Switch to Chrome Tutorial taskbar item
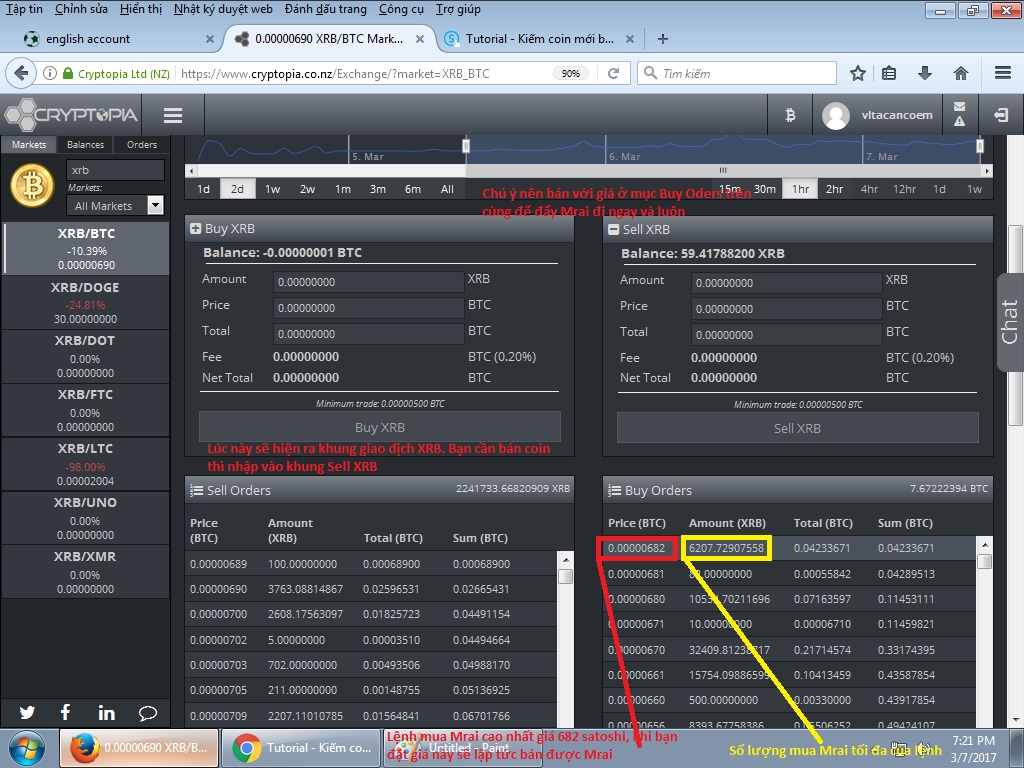 tap(301, 748)
